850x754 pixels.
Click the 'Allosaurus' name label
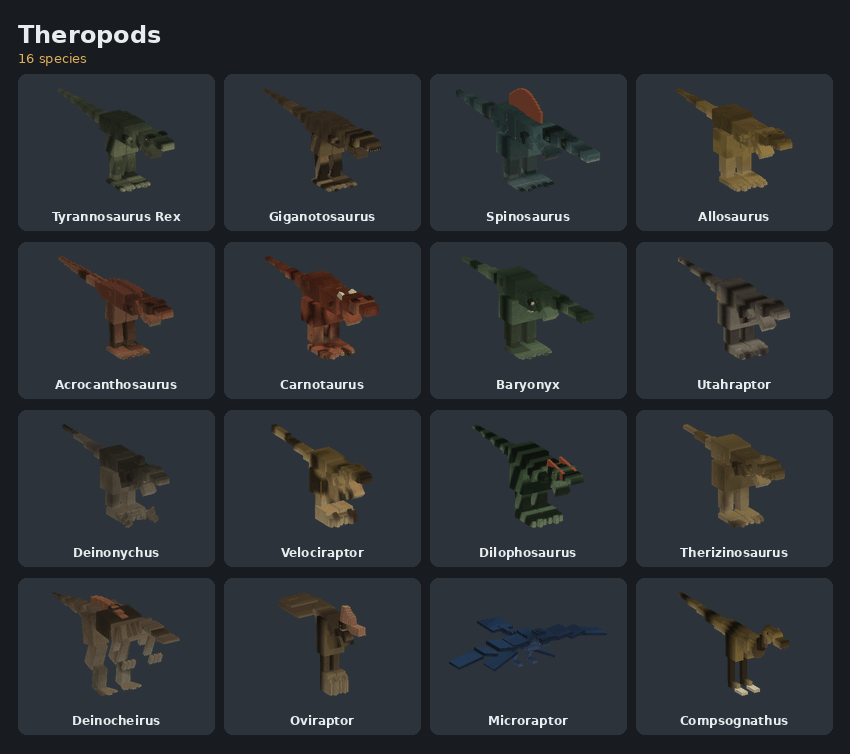[733, 217]
